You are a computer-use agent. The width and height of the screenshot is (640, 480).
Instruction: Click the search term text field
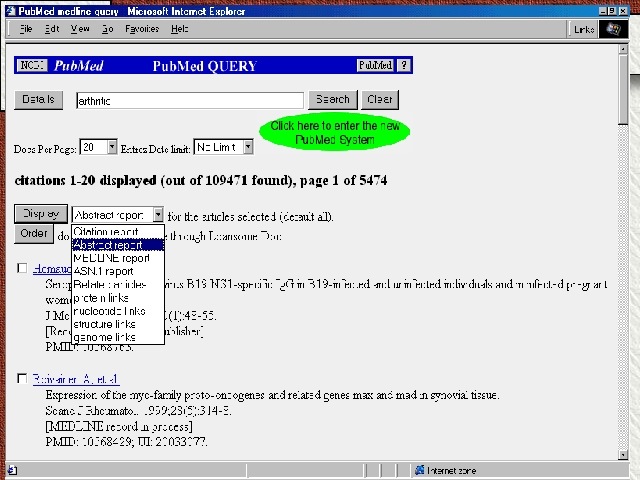[188, 100]
